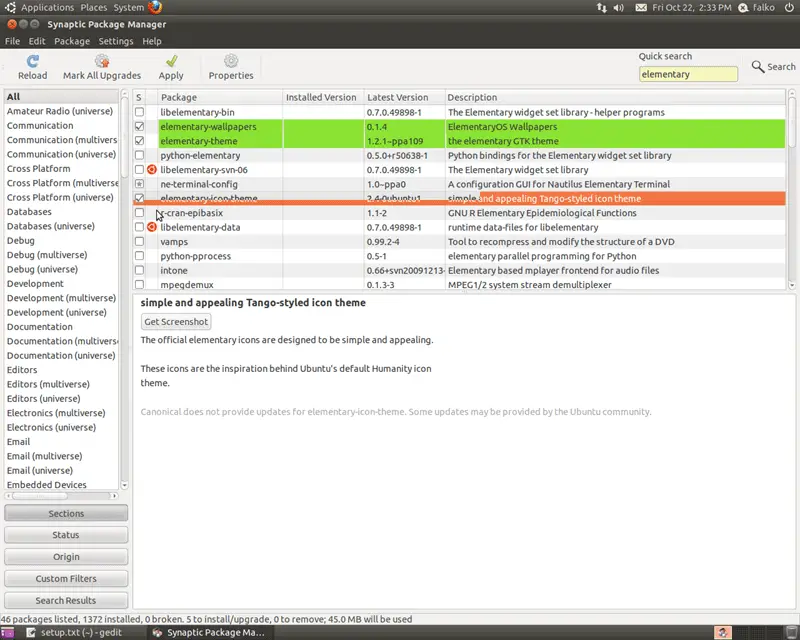This screenshot has width=800, height=640.
Task: Sort by the Package column header
Action: (x=220, y=97)
